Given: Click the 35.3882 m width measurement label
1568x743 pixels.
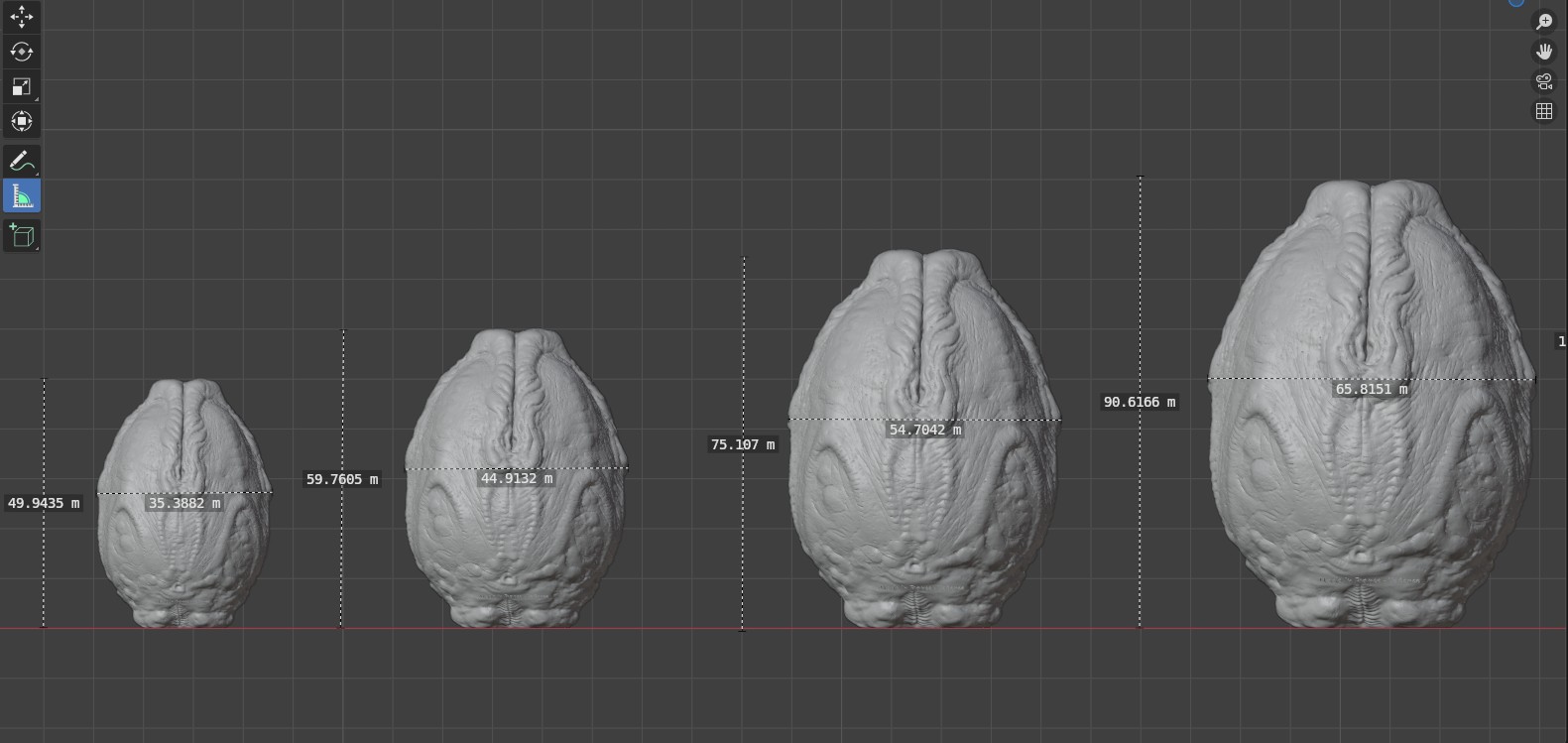Looking at the screenshot, I should tap(184, 503).
